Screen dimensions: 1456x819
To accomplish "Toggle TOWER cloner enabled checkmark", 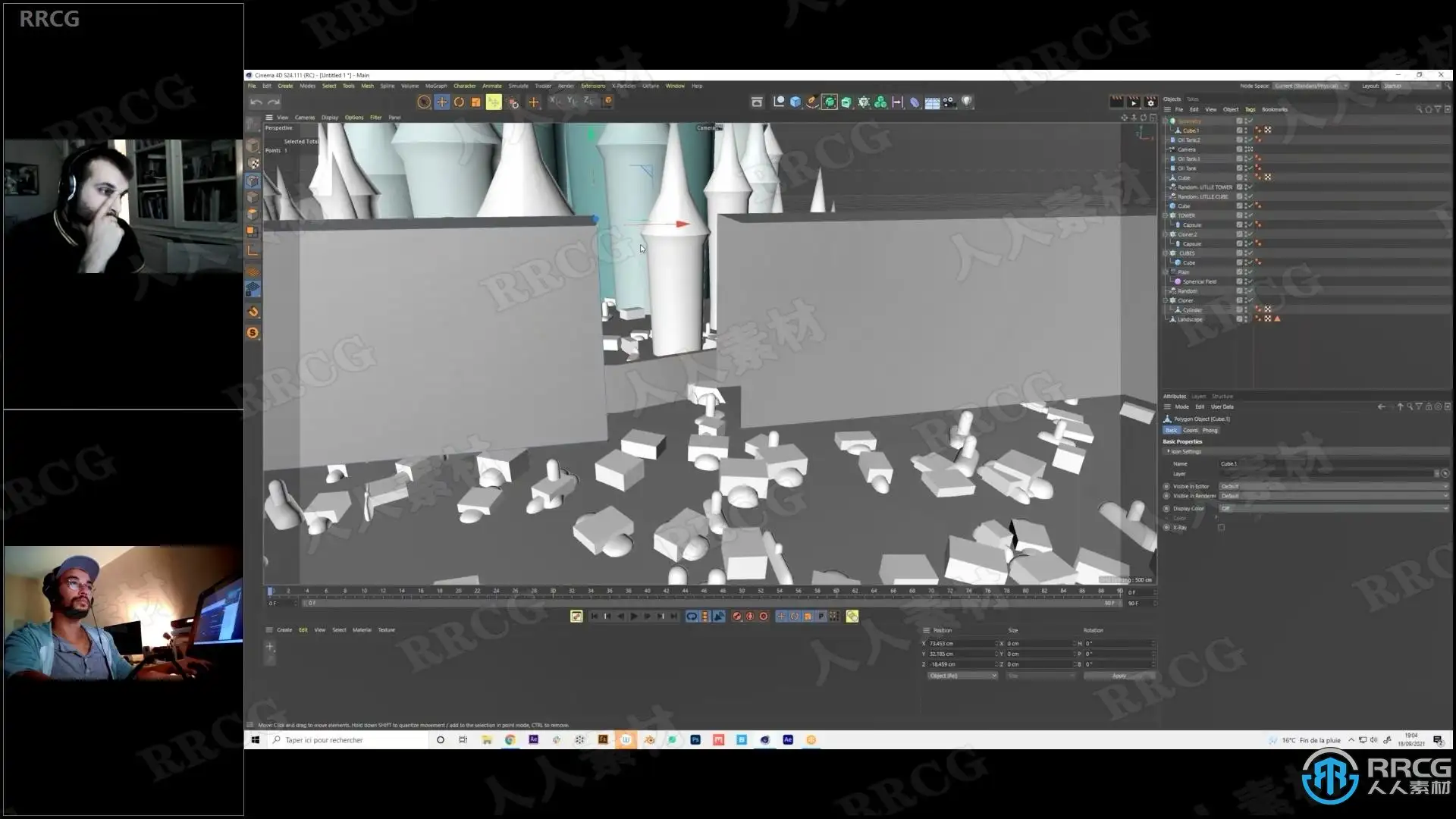I will pos(1249,215).
